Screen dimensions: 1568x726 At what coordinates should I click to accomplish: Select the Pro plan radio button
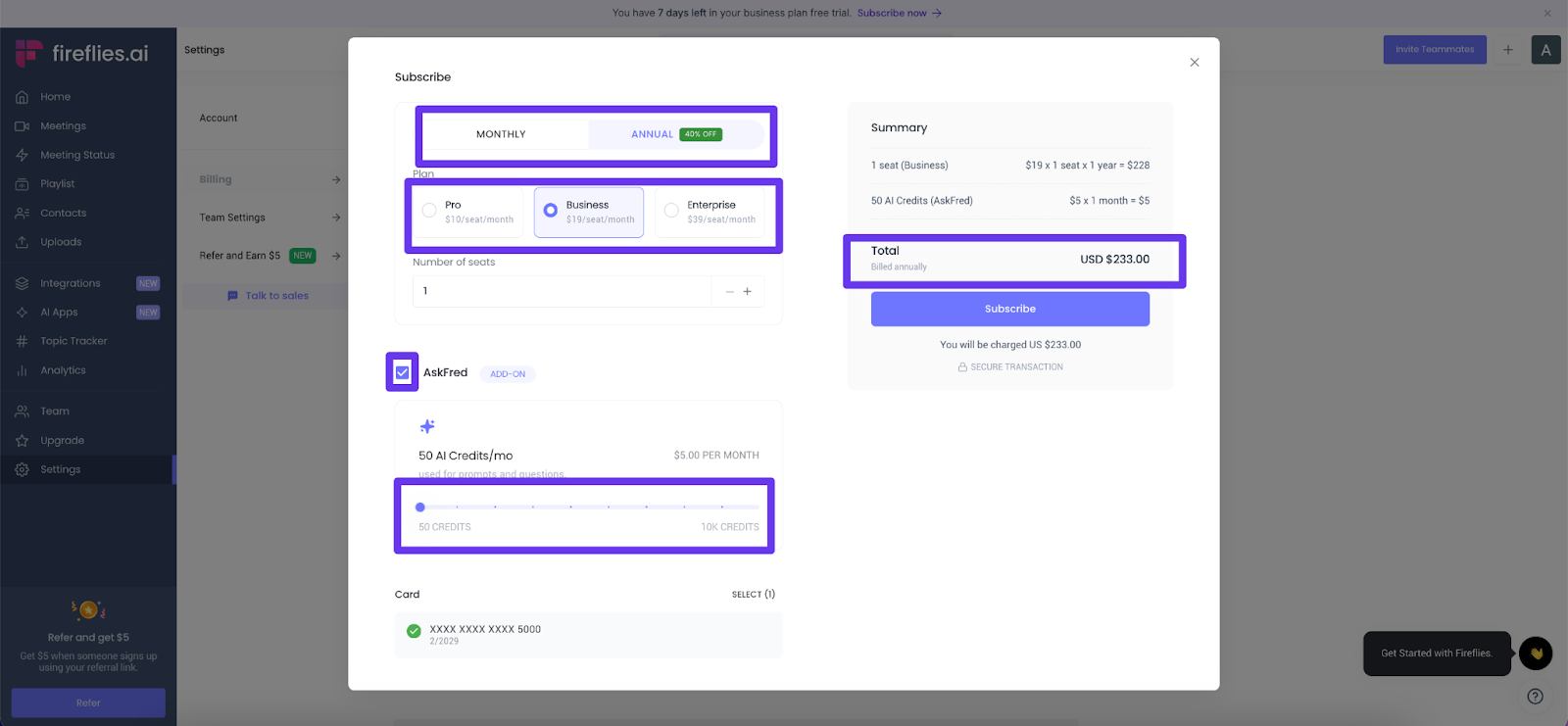(429, 211)
